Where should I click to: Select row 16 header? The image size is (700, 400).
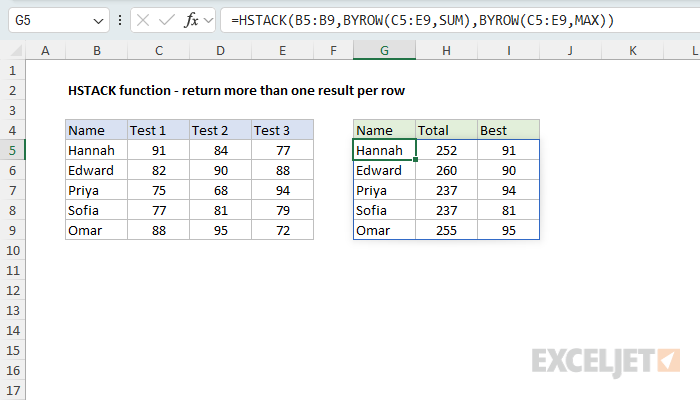pos(12,371)
